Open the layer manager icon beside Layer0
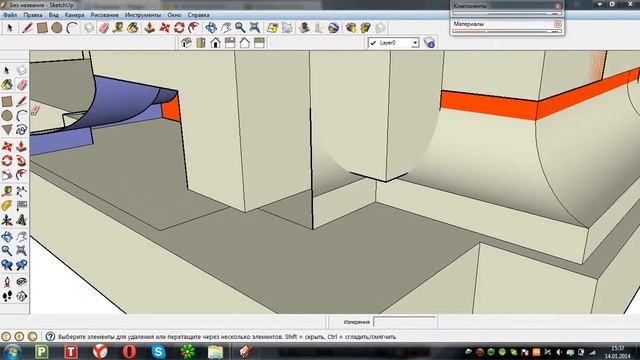 429,42
